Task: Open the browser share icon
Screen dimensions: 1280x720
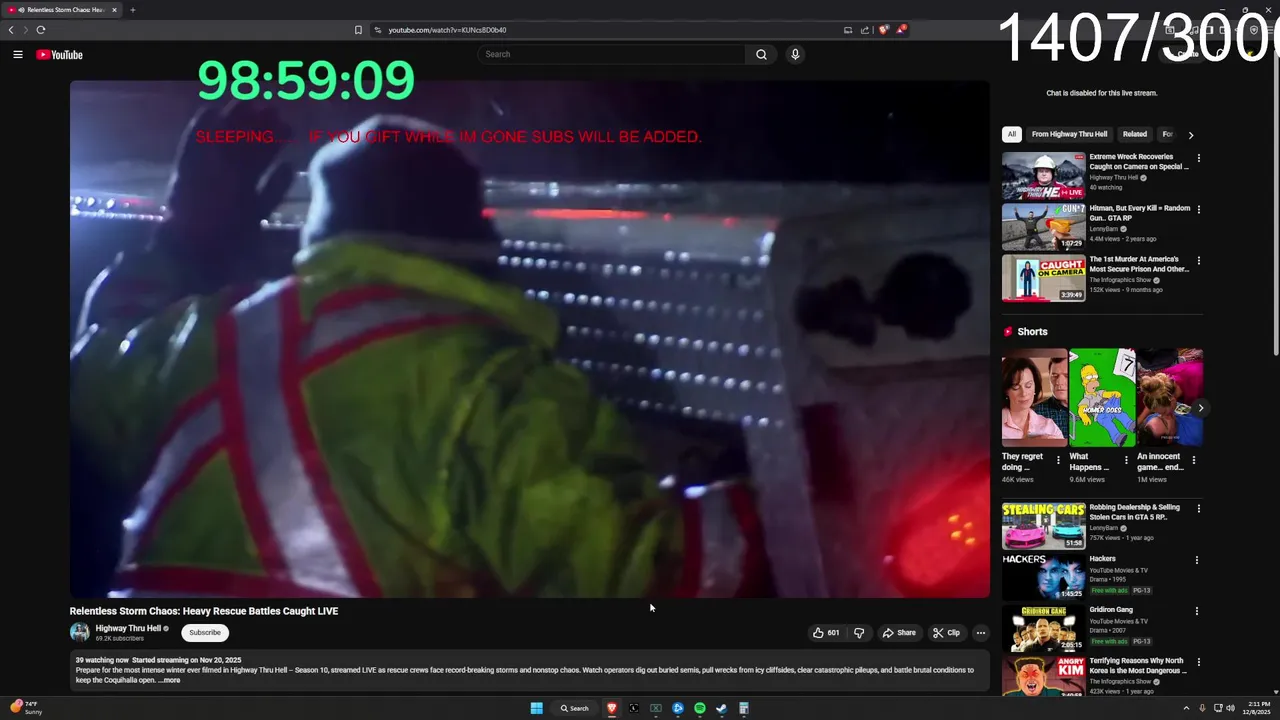Action: pyautogui.click(x=865, y=30)
